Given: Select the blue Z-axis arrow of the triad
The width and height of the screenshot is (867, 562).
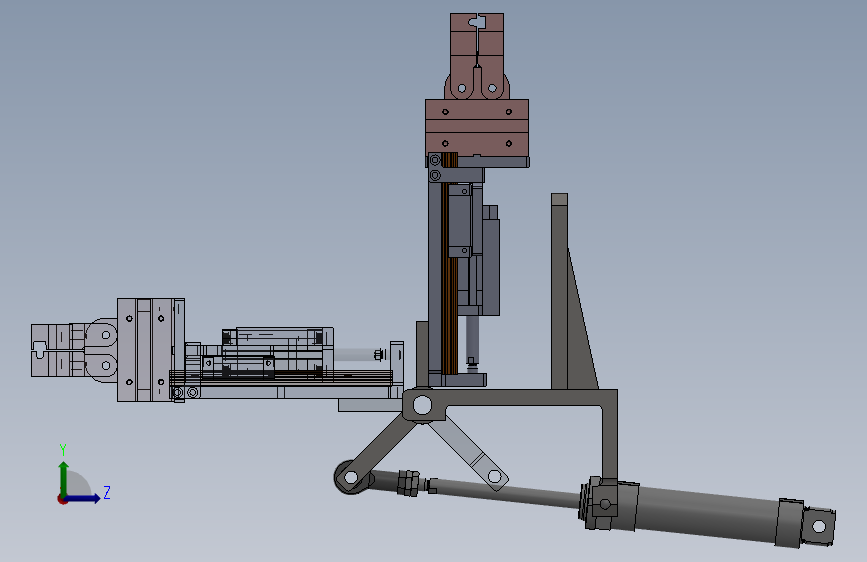Looking at the screenshot, I should tap(82, 498).
